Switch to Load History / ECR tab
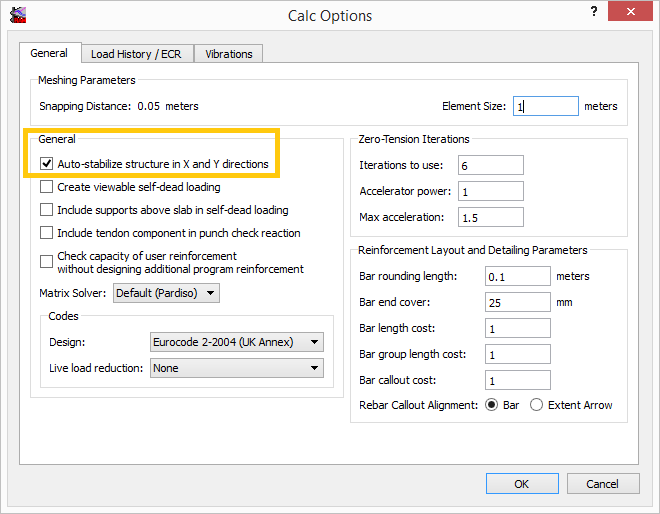The width and height of the screenshot is (660, 514). pos(135,54)
